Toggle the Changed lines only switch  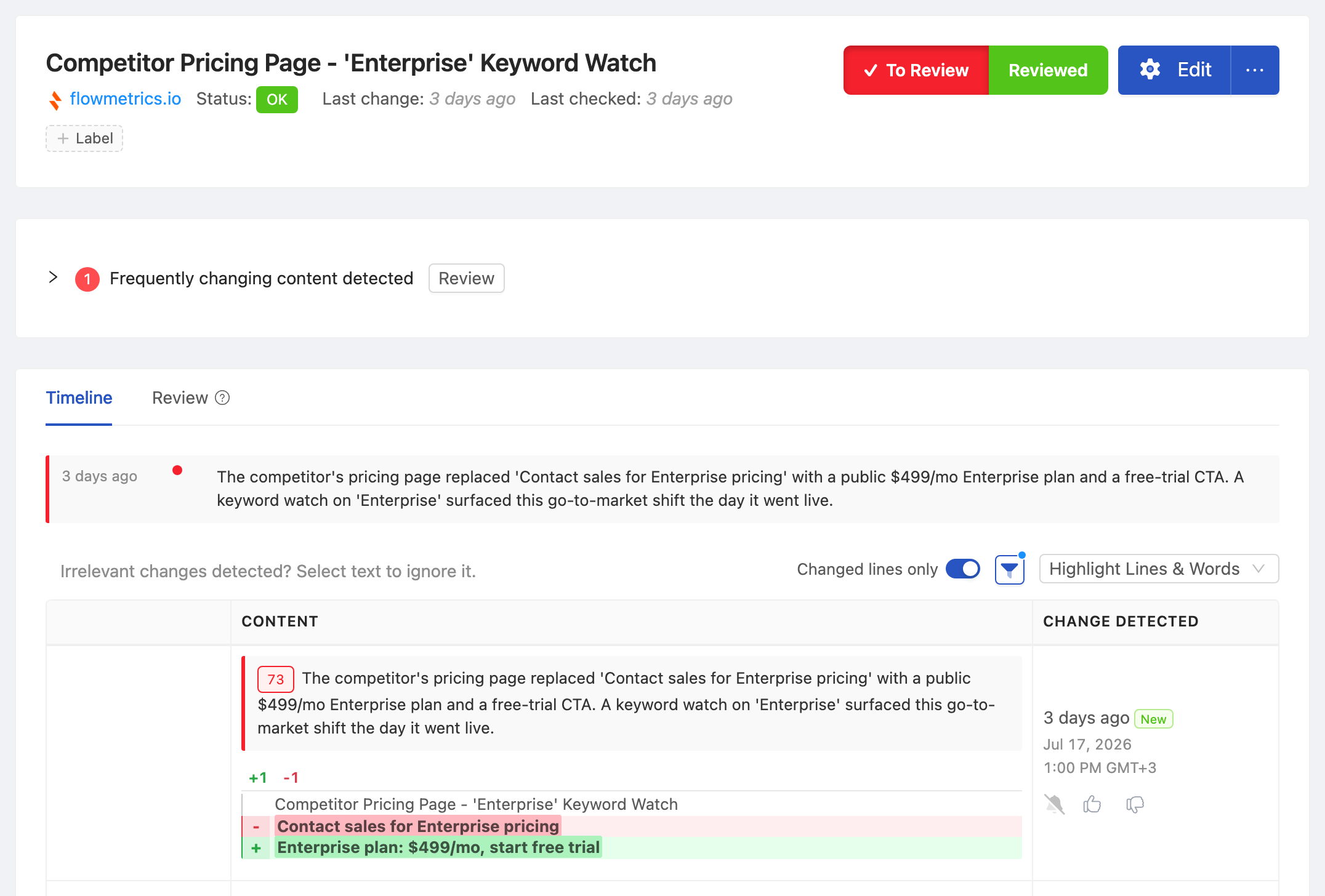point(963,569)
